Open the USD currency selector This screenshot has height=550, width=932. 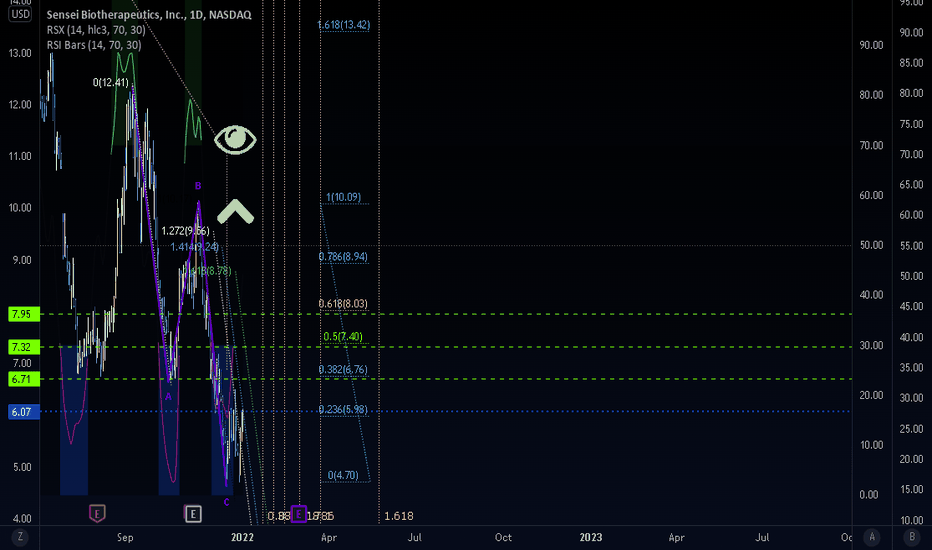pyautogui.click(x=20, y=14)
